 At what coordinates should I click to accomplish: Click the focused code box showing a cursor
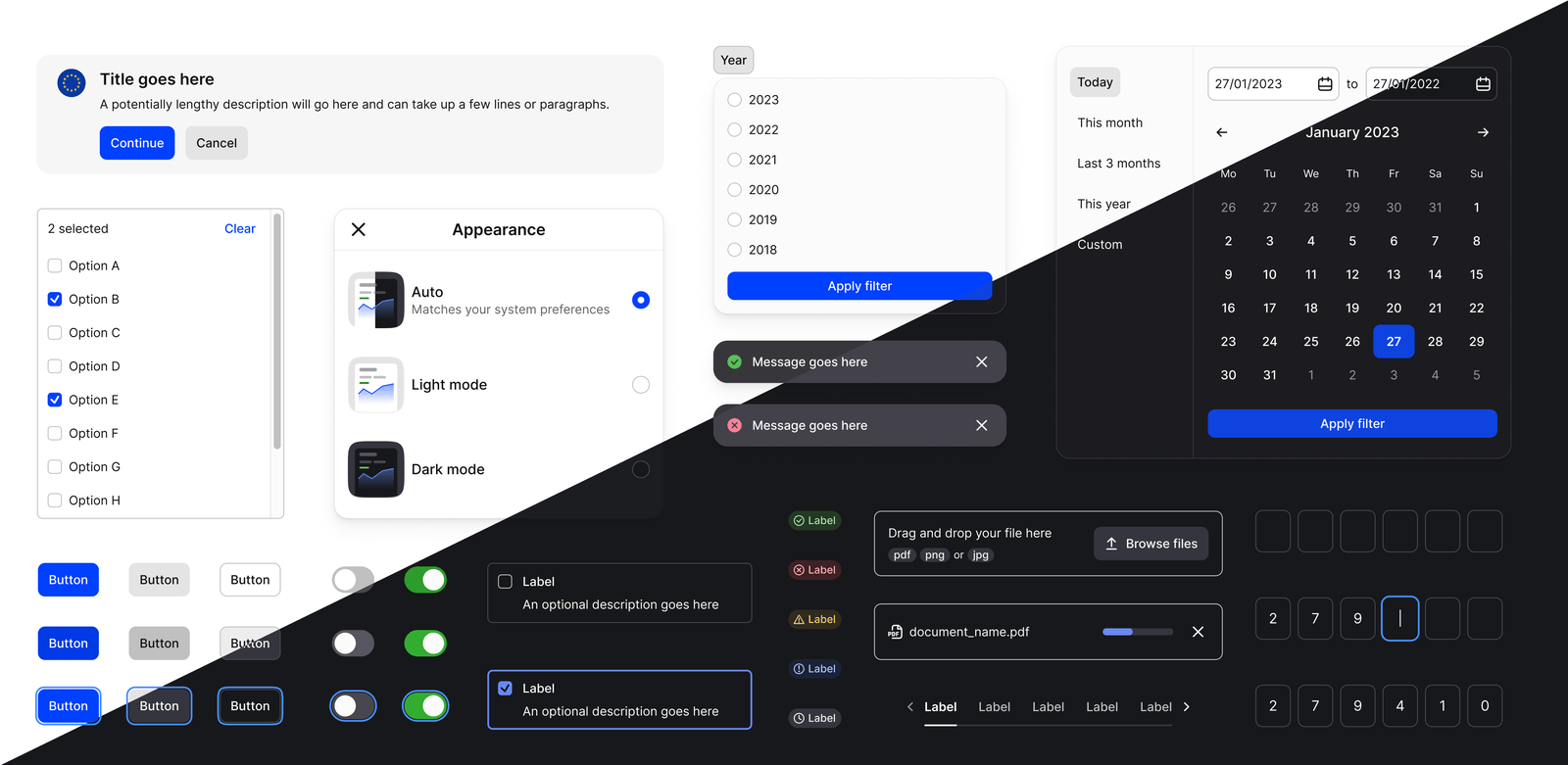click(x=1399, y=619)
